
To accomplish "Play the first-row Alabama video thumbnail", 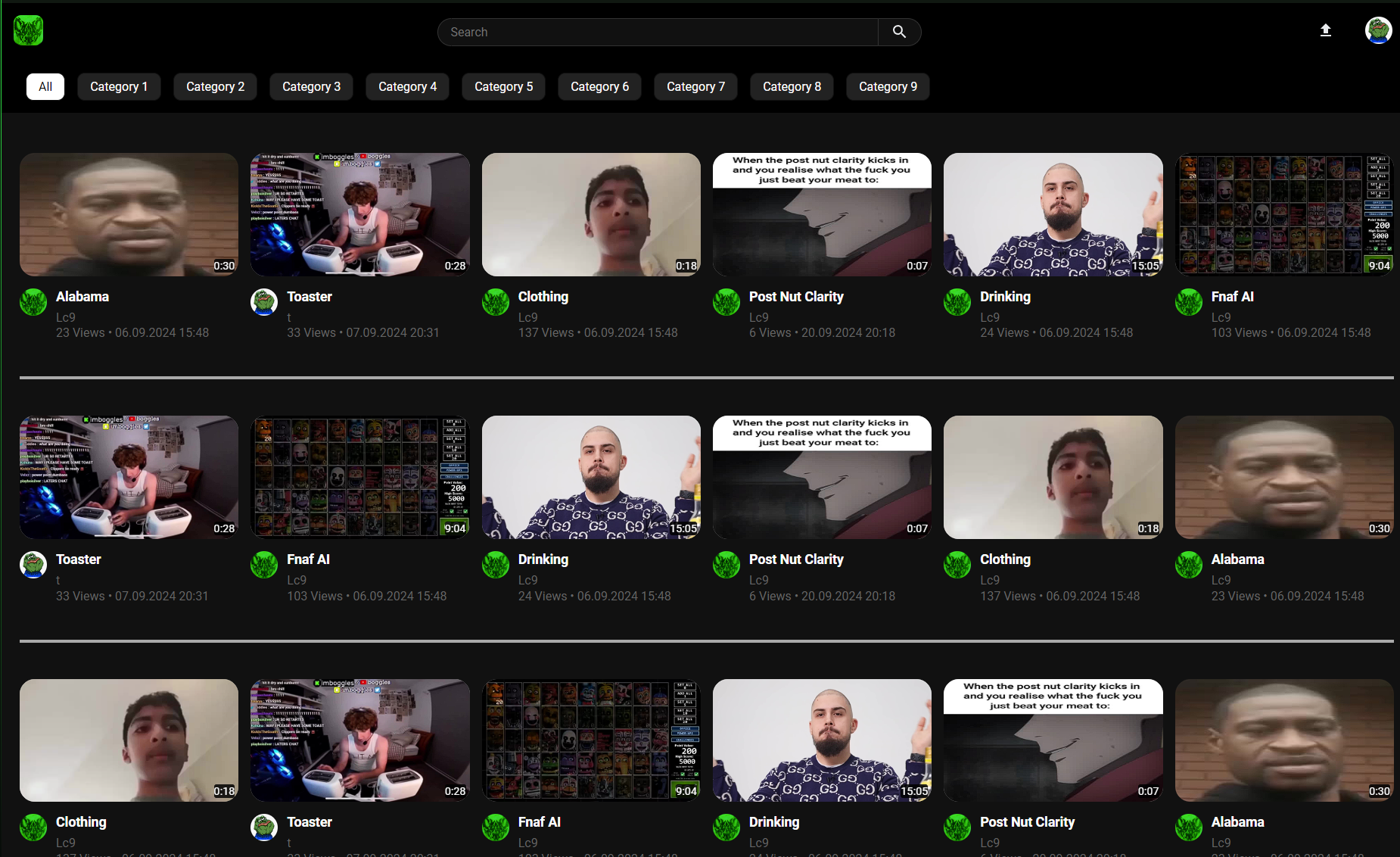I will click(x=129, y=214).
